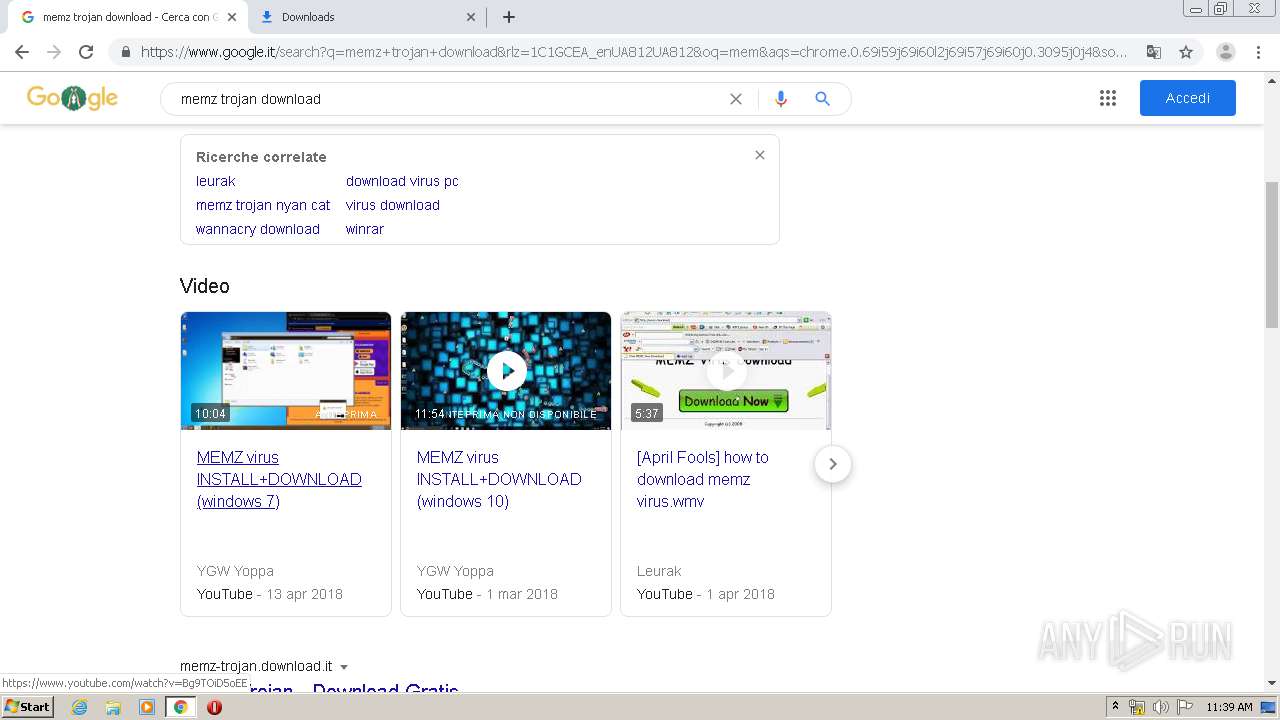Clear the search box text
The image size is (1280, 720).
tap(736, 99)
